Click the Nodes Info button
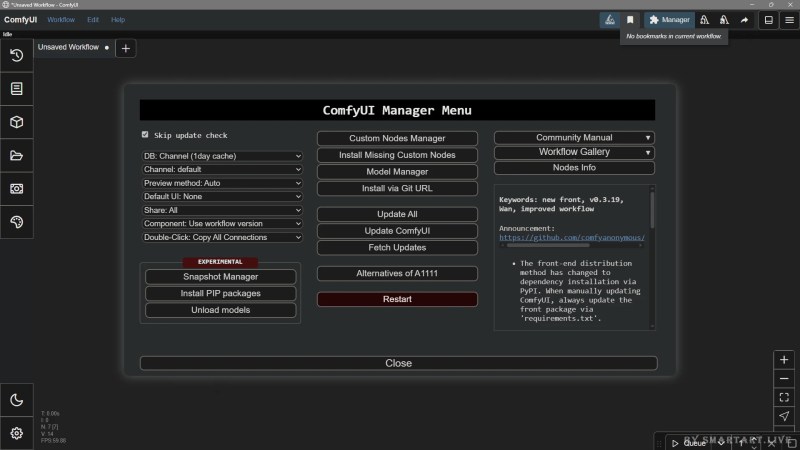The height and width of the screenshot is (450, 800). (x=574, y=167)
